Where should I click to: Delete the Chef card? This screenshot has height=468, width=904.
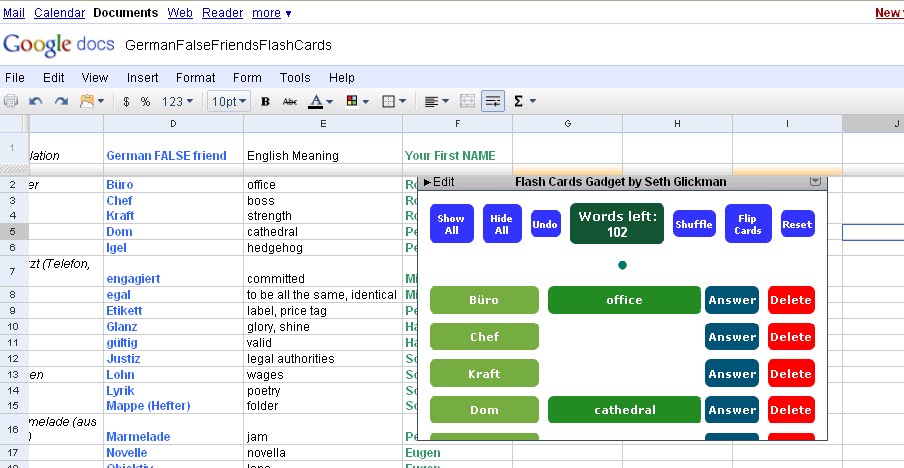[791, 337]
